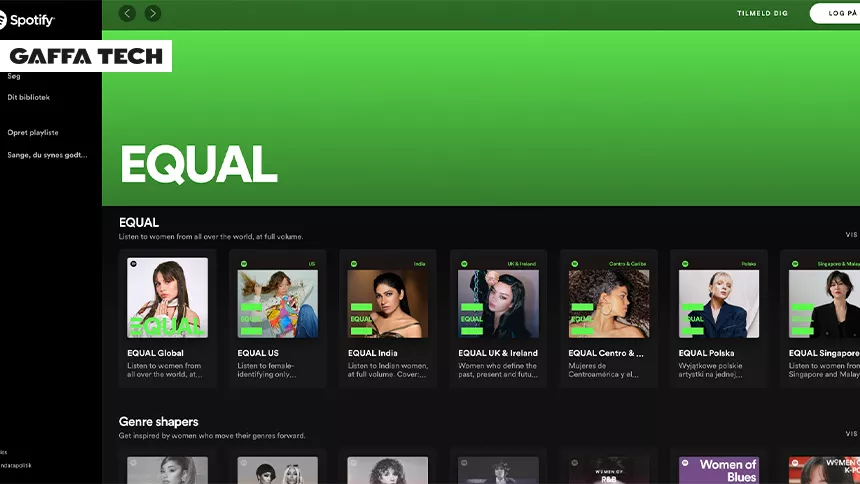Open the EQUAL India playlist cover

(x=388, y=297)
